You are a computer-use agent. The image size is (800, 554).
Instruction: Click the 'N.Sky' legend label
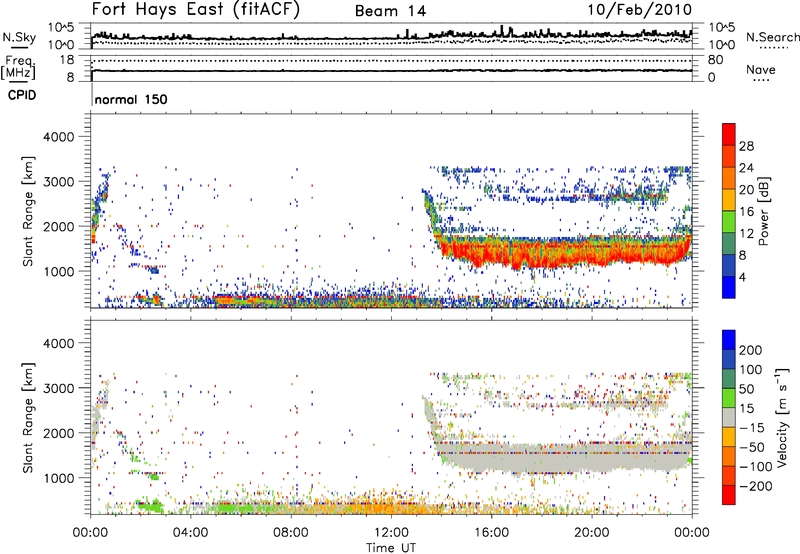(19, 37)
